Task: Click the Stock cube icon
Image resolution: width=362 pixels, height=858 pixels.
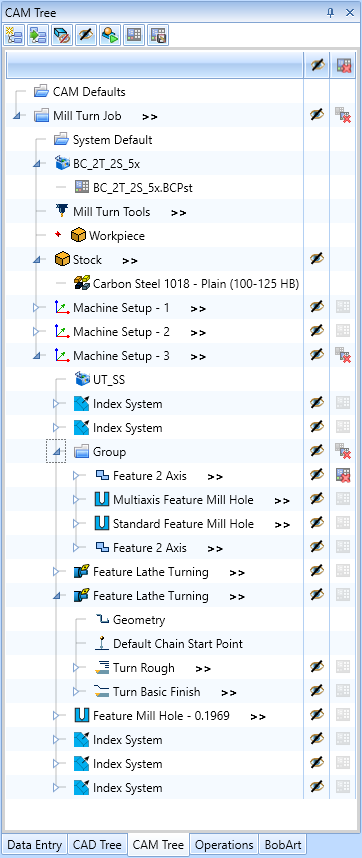Action: tap(62, 260)
